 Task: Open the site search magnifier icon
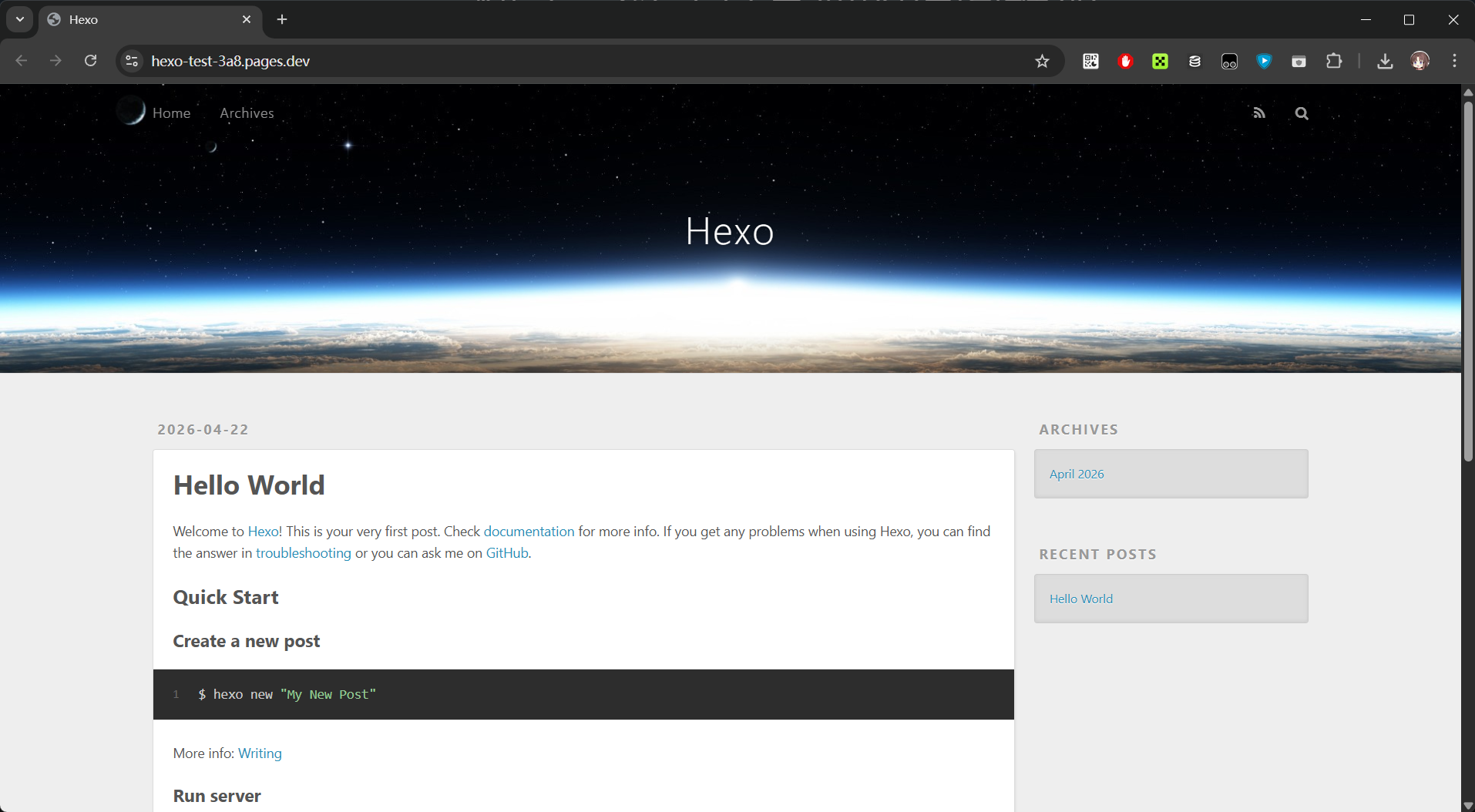[1302, 113]
